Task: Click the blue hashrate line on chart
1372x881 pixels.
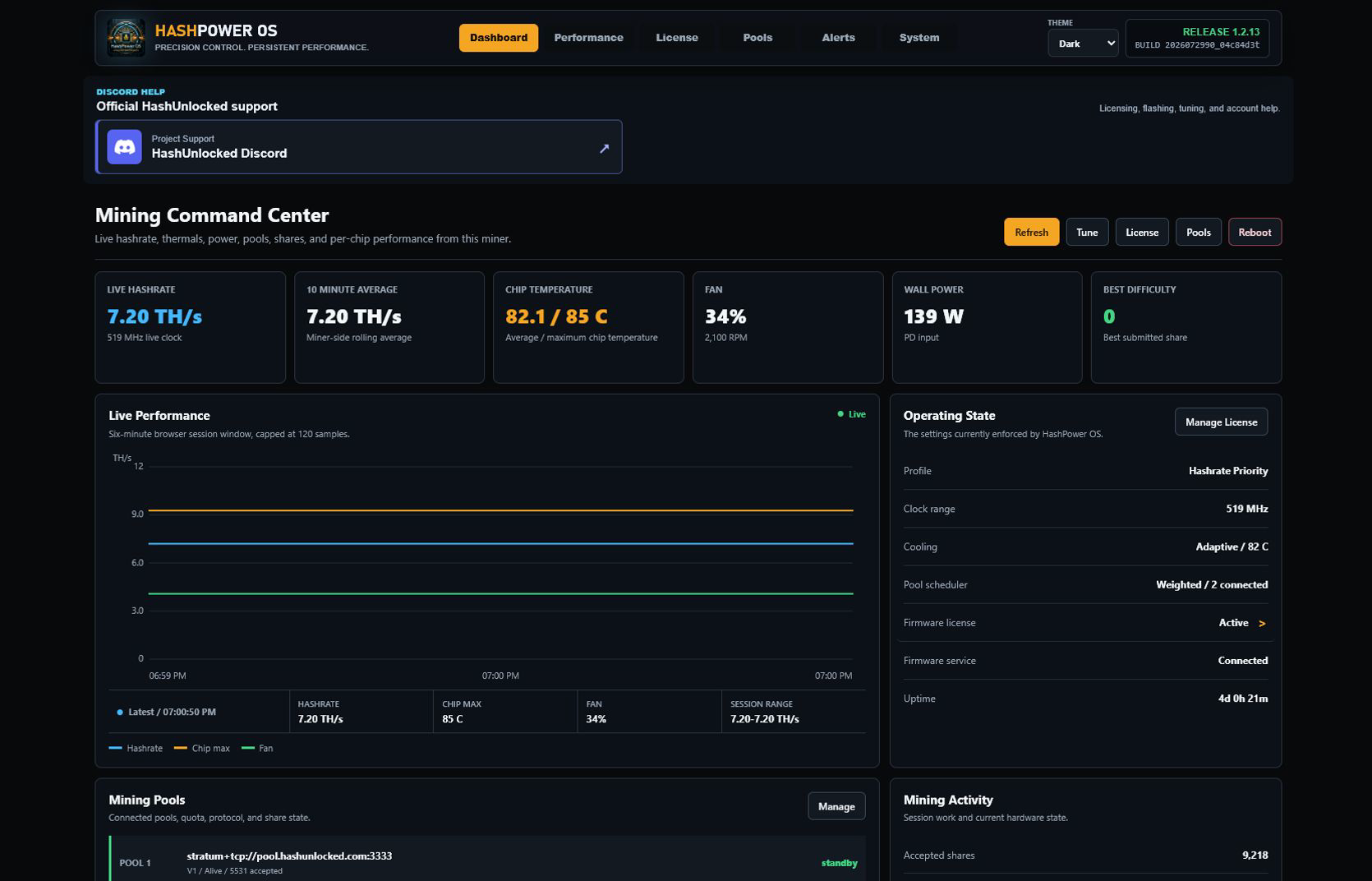Action: [500, 543]
